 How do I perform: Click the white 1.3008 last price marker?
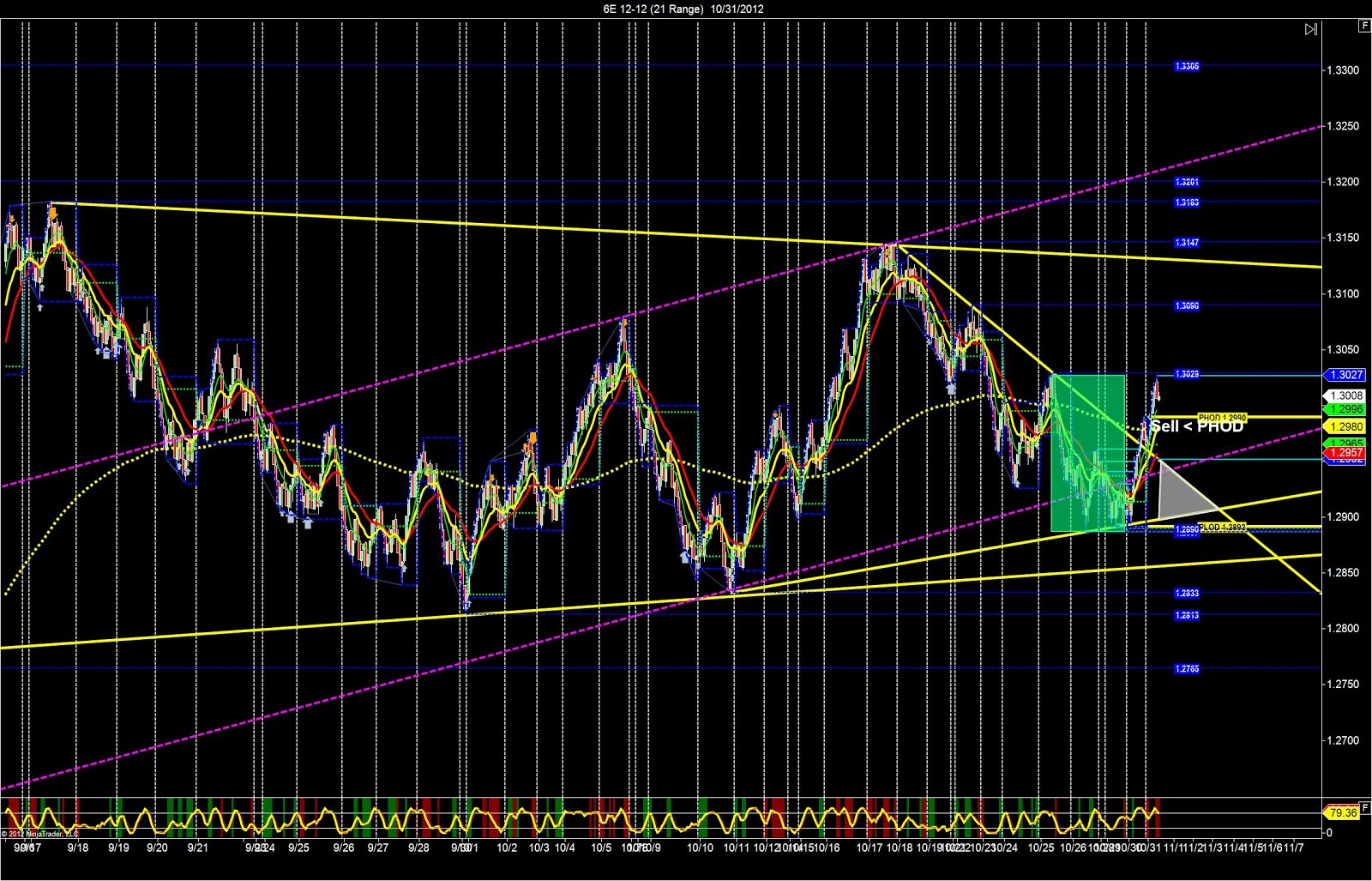pyautogui.click(x=1345, y=395)
